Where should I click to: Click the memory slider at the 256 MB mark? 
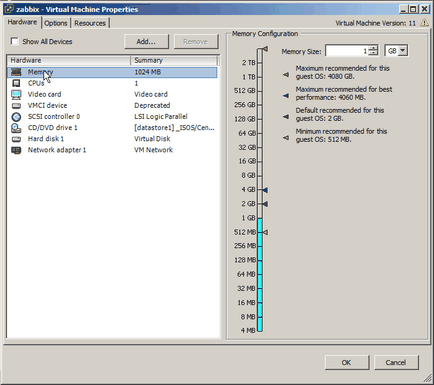click(x=260, y=246)
